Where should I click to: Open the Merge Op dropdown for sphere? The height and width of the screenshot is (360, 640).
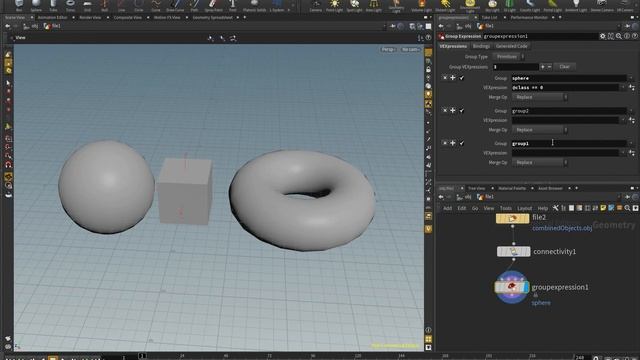pyautogui.click(x=540, y=97)
